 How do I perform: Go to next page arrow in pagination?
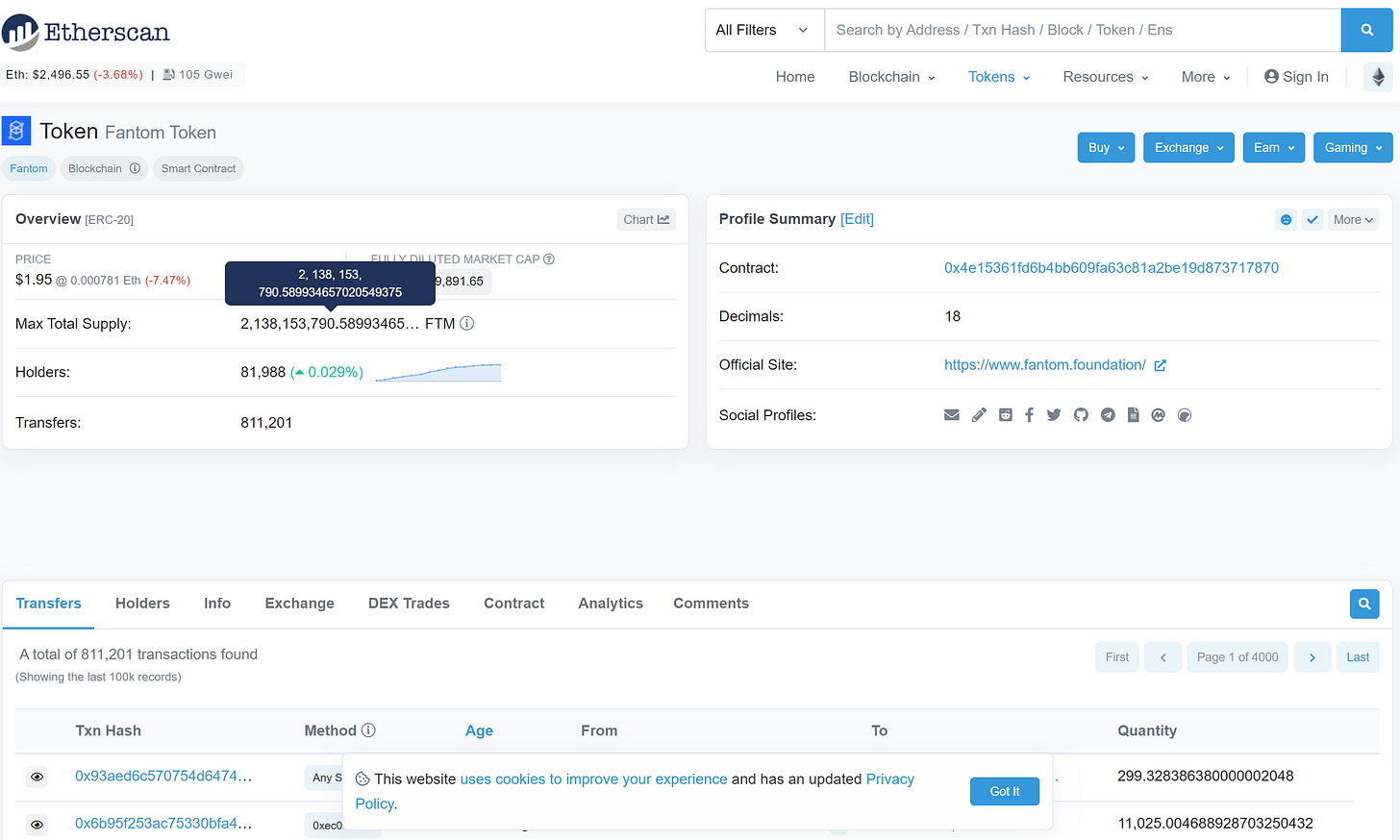coord(1312,657)
